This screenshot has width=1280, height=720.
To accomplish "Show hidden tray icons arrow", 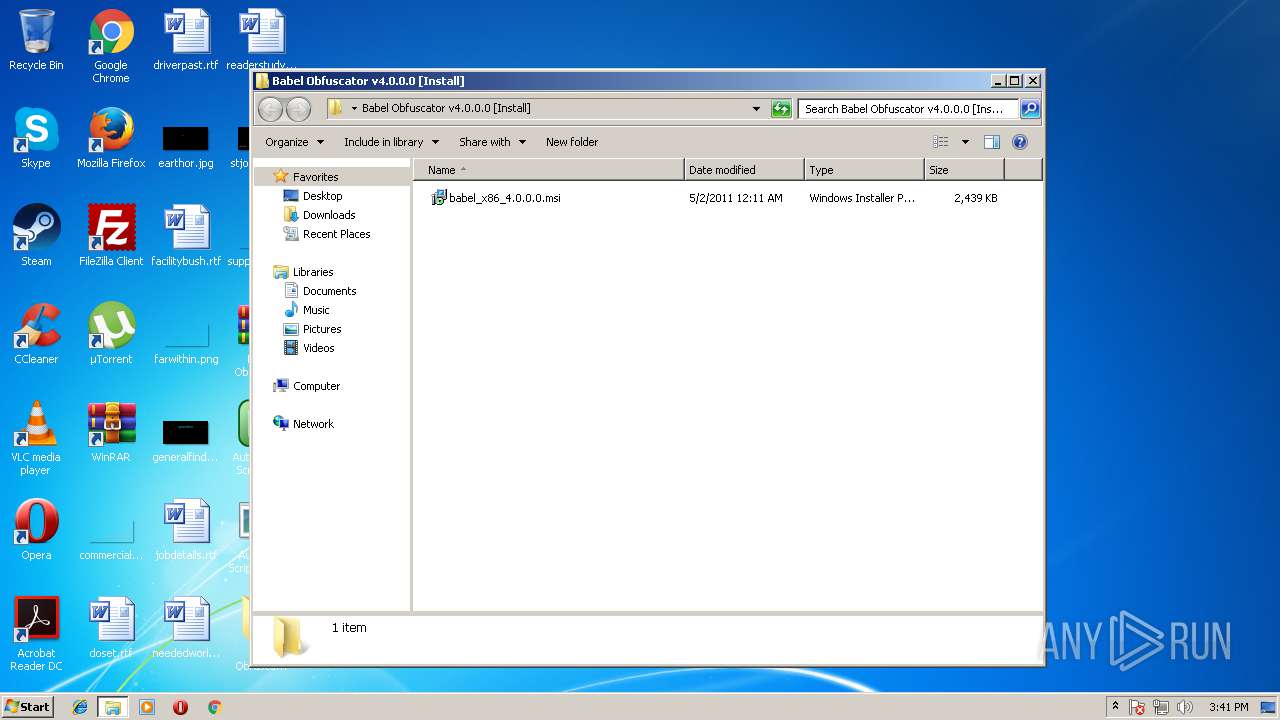I will coord(1115,706).
